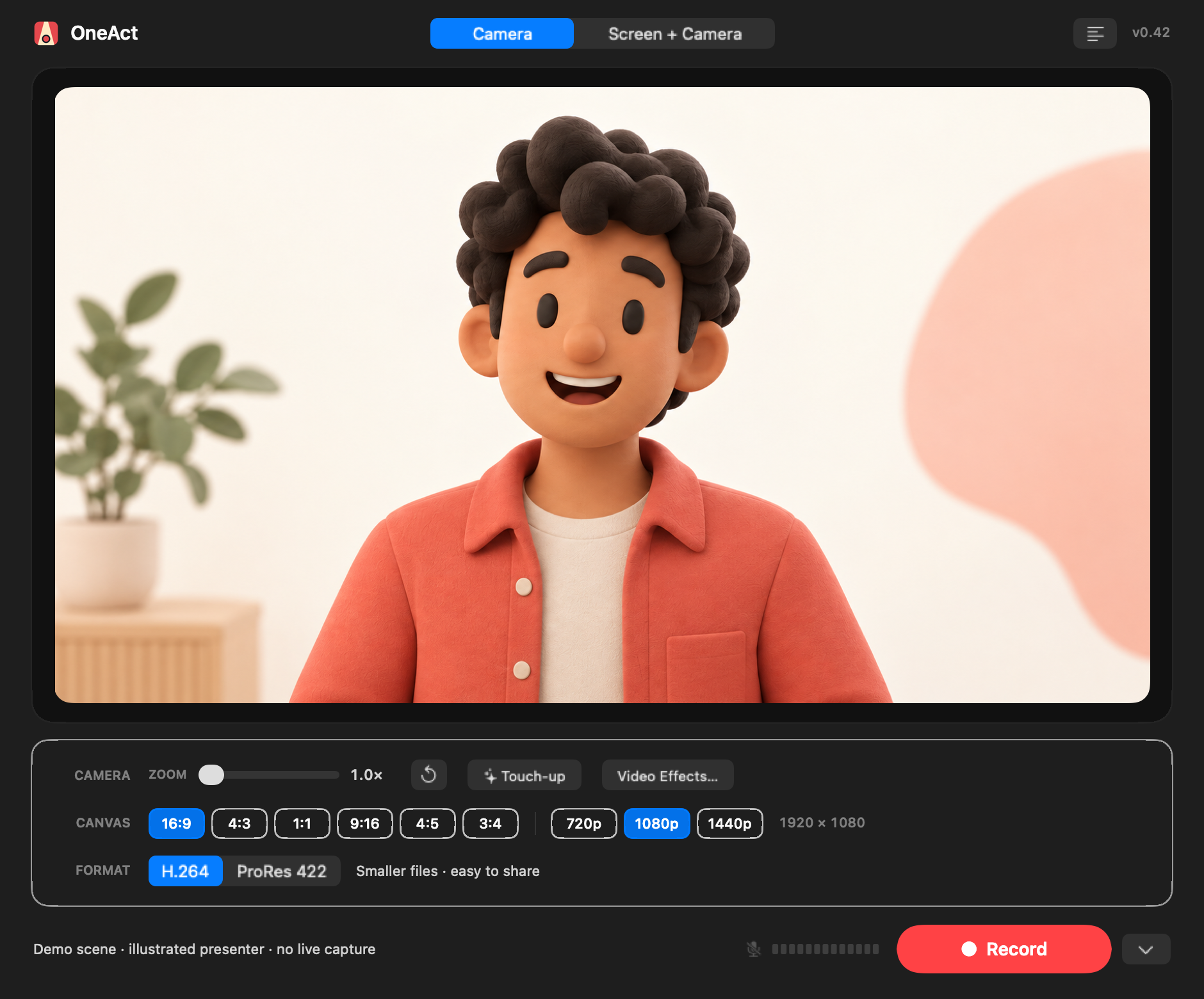Set resolution to 1080p

pos(657,824)
